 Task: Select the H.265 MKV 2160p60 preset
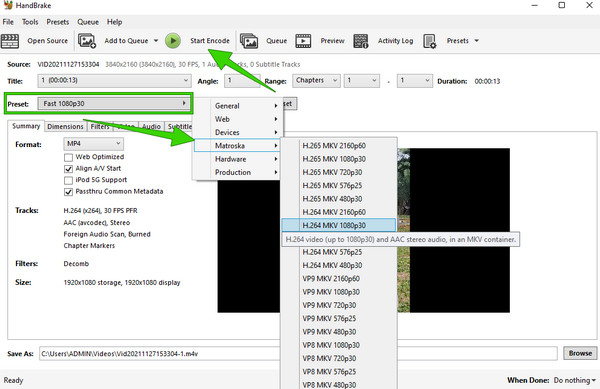point(339,146)
